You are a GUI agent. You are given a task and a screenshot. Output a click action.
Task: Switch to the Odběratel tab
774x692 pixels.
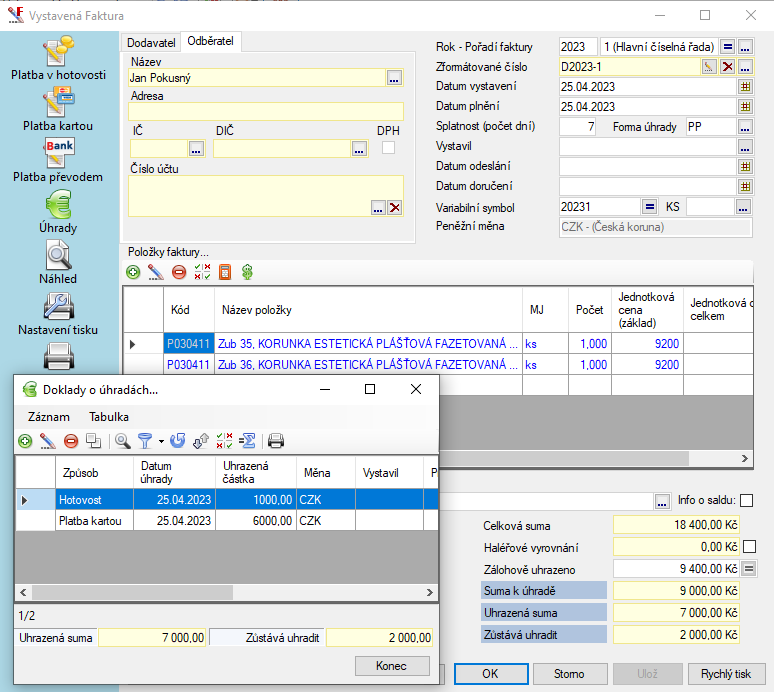click(x=210, y=41)
